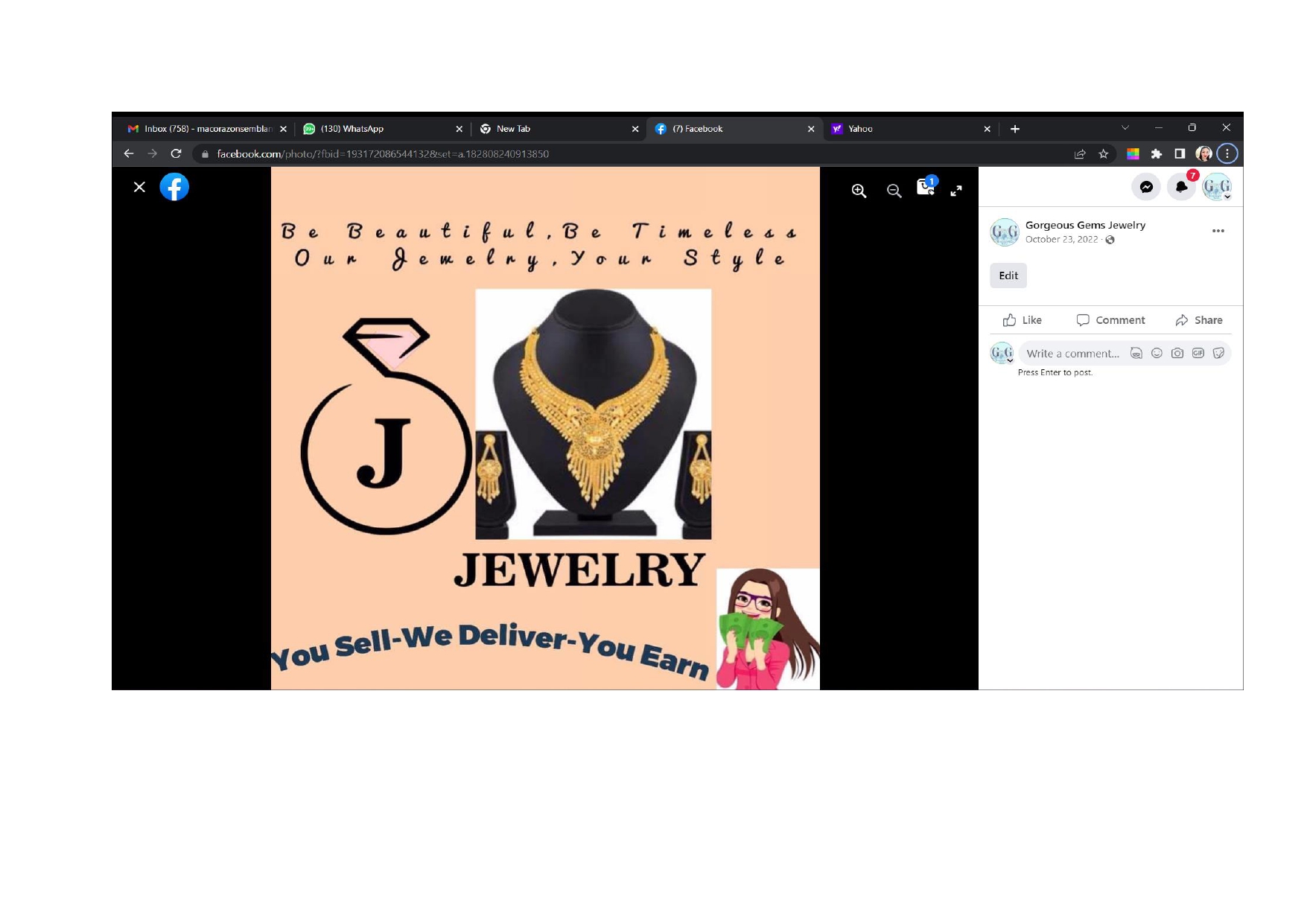View site information lock icon
This screenshot has height=924, width=1307.
click(x=205, y=154)
